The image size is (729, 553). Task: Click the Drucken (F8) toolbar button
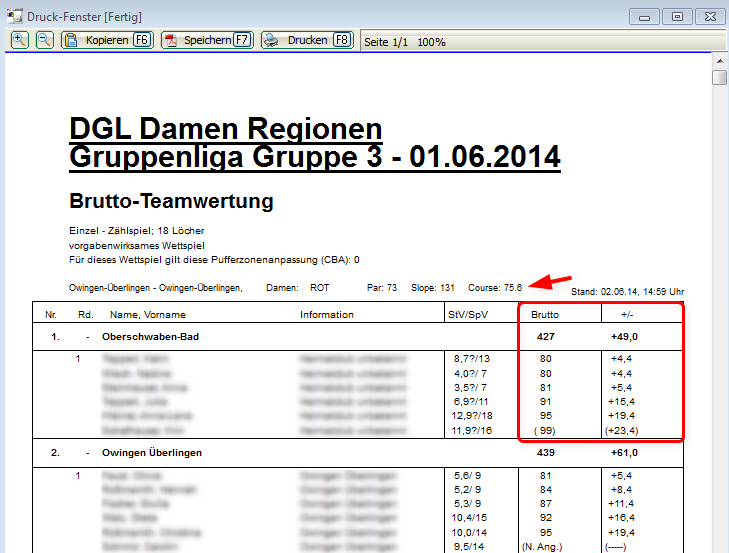coord(308,40)
